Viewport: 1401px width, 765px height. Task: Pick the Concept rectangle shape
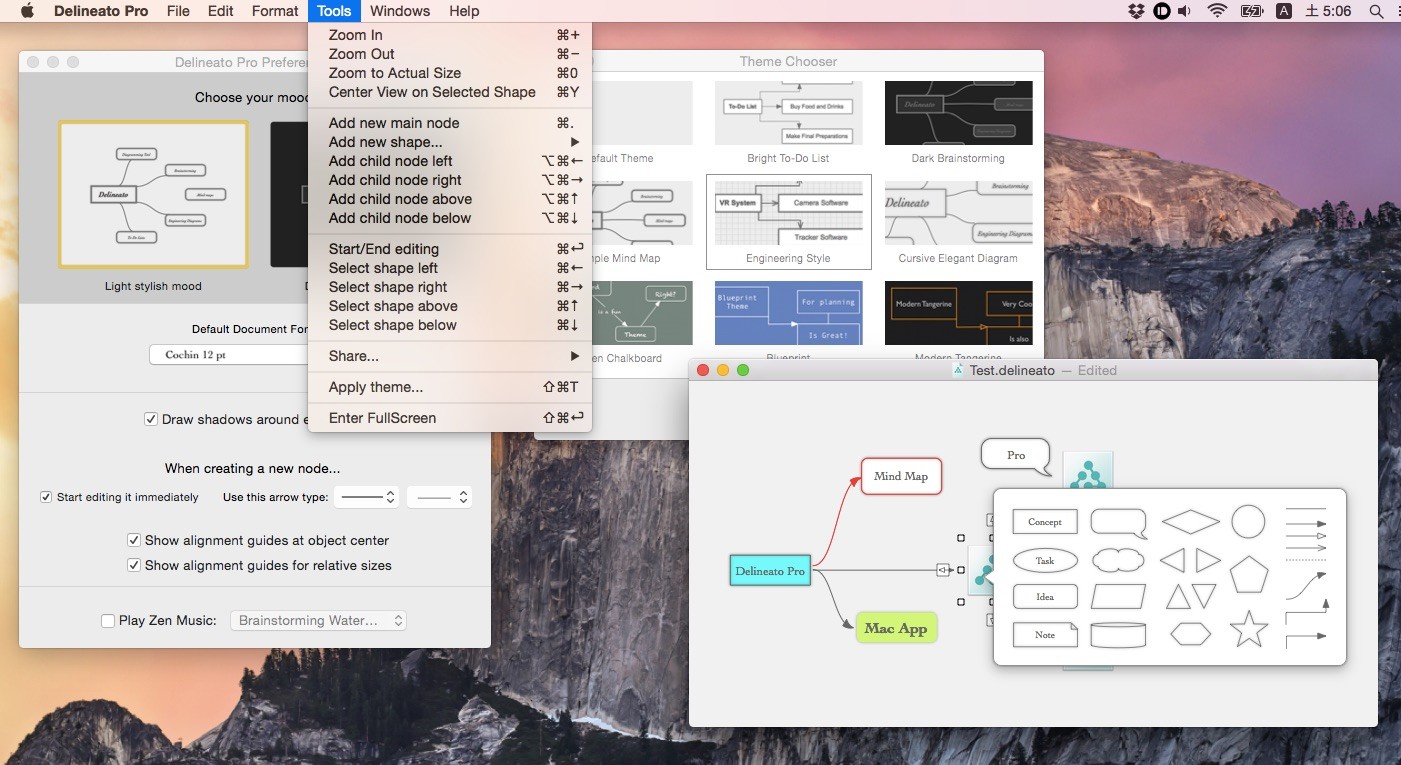pyautogui.click(x=1045, y=522)
